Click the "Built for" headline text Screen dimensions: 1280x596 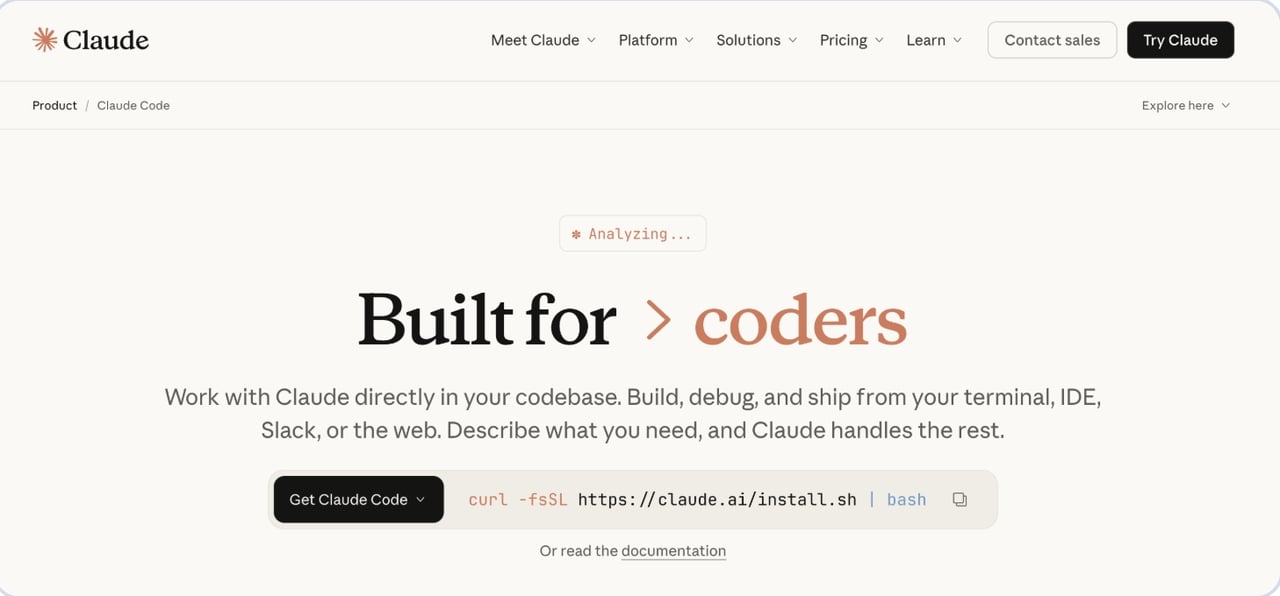pos(487,320)
